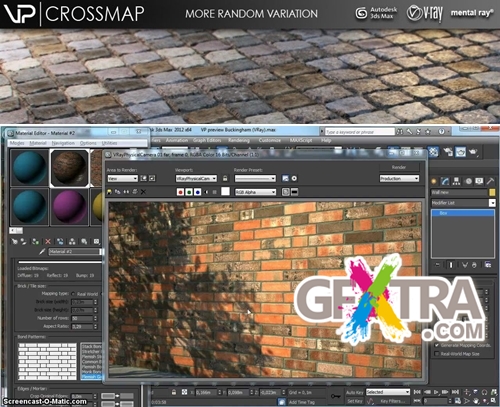Screen dimensions: 500x407
Task: Click the Material ID Channel icon
Action: [x=96, y=241]
